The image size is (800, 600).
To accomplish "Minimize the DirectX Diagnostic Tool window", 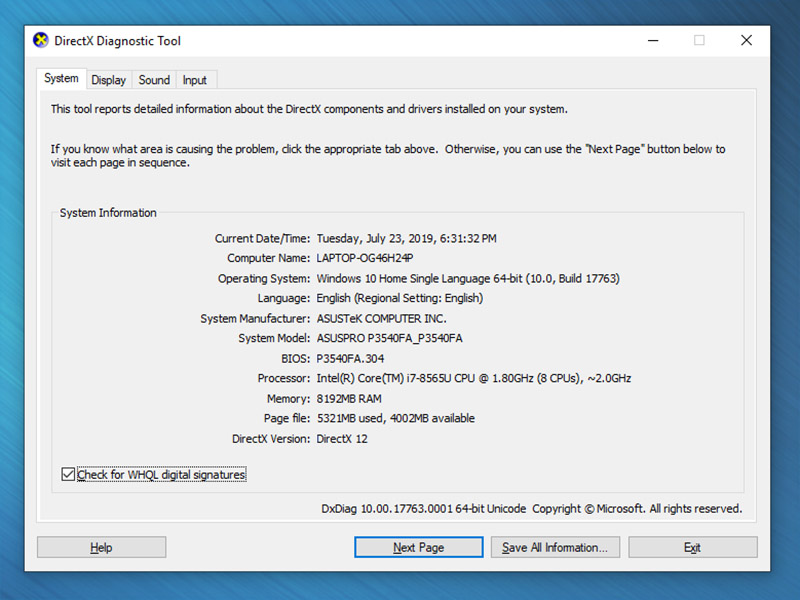I will (x=653, y=40).
